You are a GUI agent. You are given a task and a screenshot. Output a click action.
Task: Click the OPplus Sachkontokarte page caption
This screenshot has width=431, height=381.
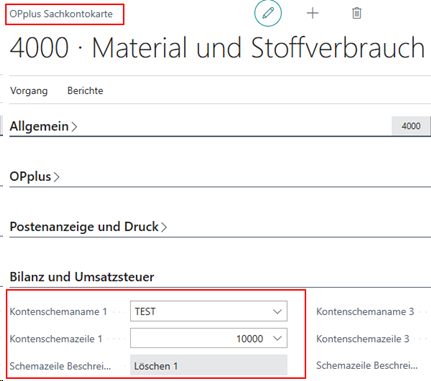[61, 14]
